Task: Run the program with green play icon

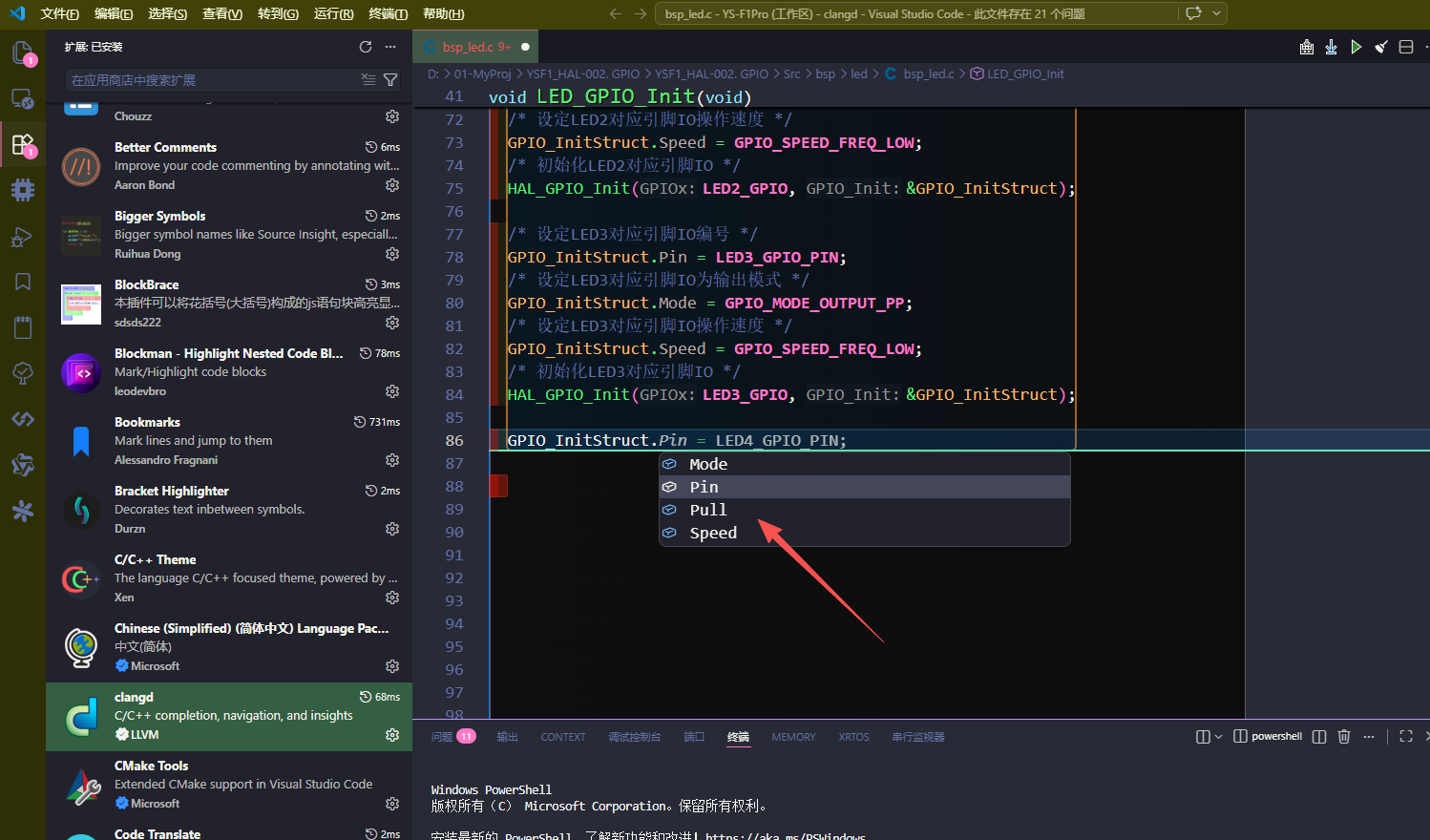Action: tap(1356, 47)
